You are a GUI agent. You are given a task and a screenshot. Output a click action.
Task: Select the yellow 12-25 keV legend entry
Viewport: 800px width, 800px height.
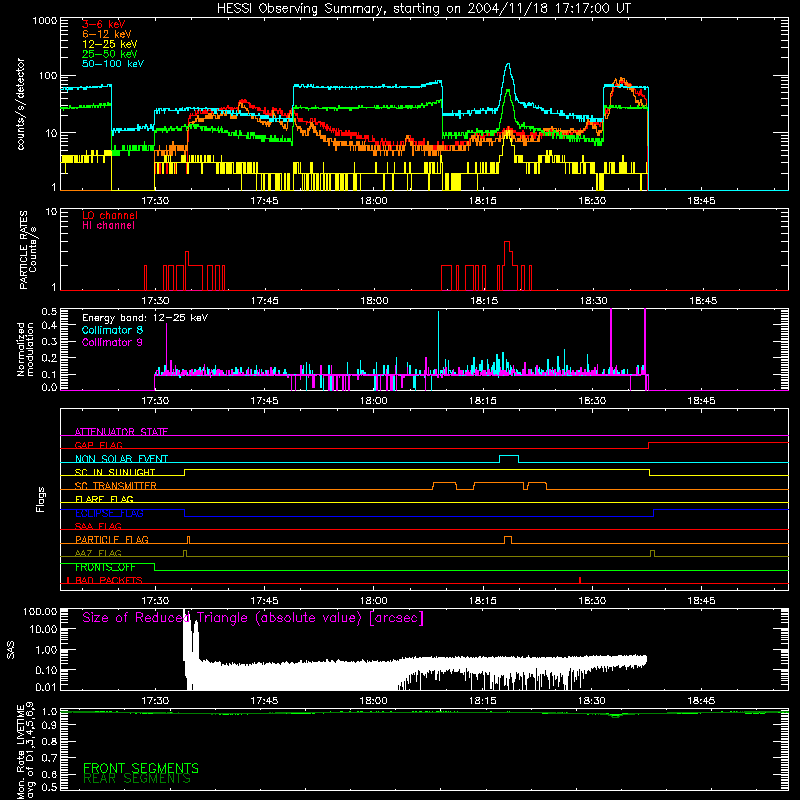point(110,44)
